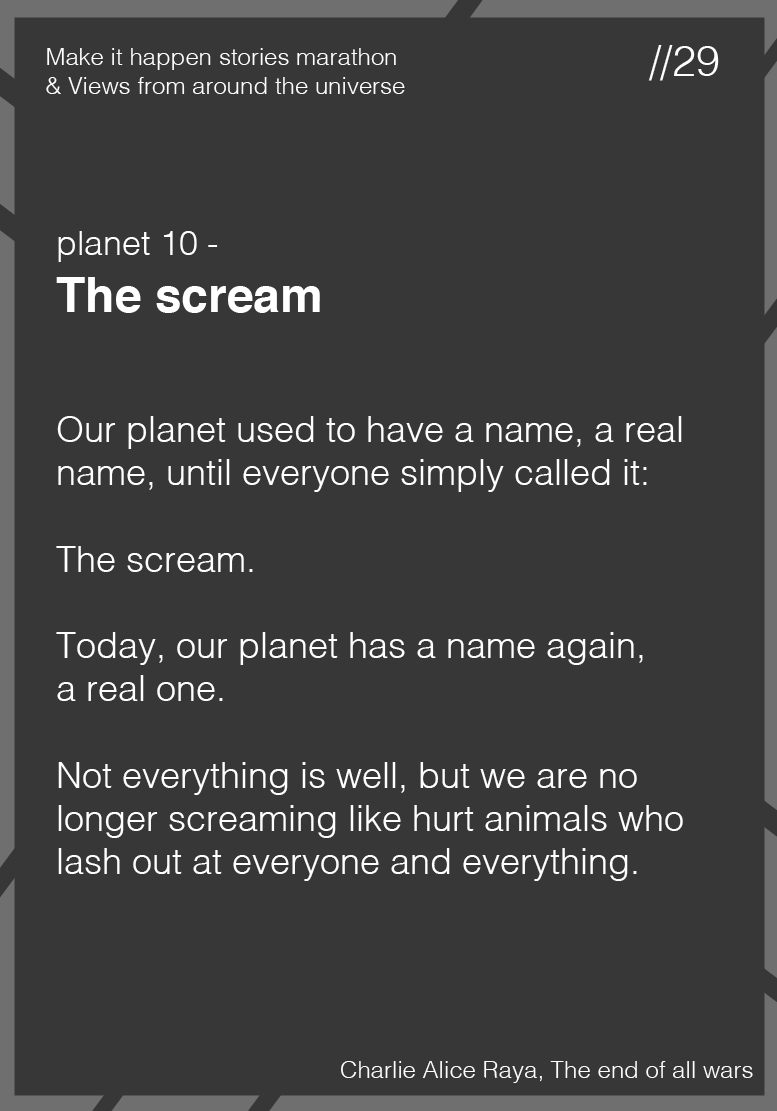Click '& Views from around the universe' line
The image size is (777, 1111).
[x=225, y=86]
